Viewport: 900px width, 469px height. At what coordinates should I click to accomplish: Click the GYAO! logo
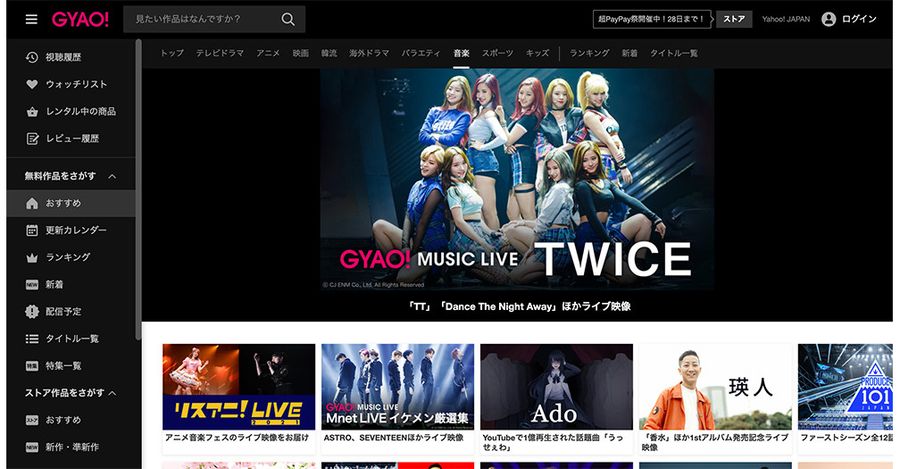(80, 20)
